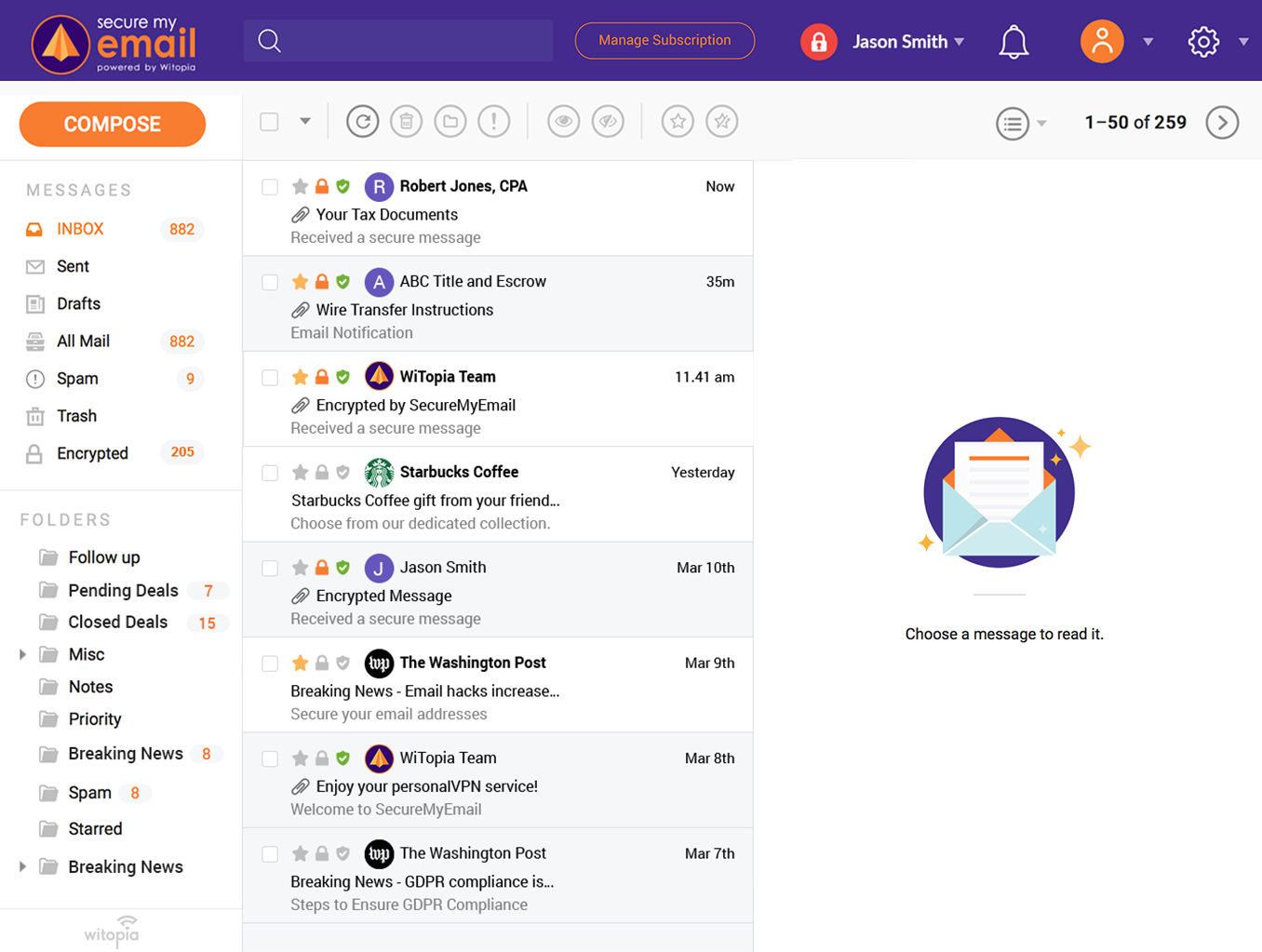Image resolution: width=1262 pixels, height=952 pixels.
Task: Click the COMPOSE button
Action: (x=113, y=124)
